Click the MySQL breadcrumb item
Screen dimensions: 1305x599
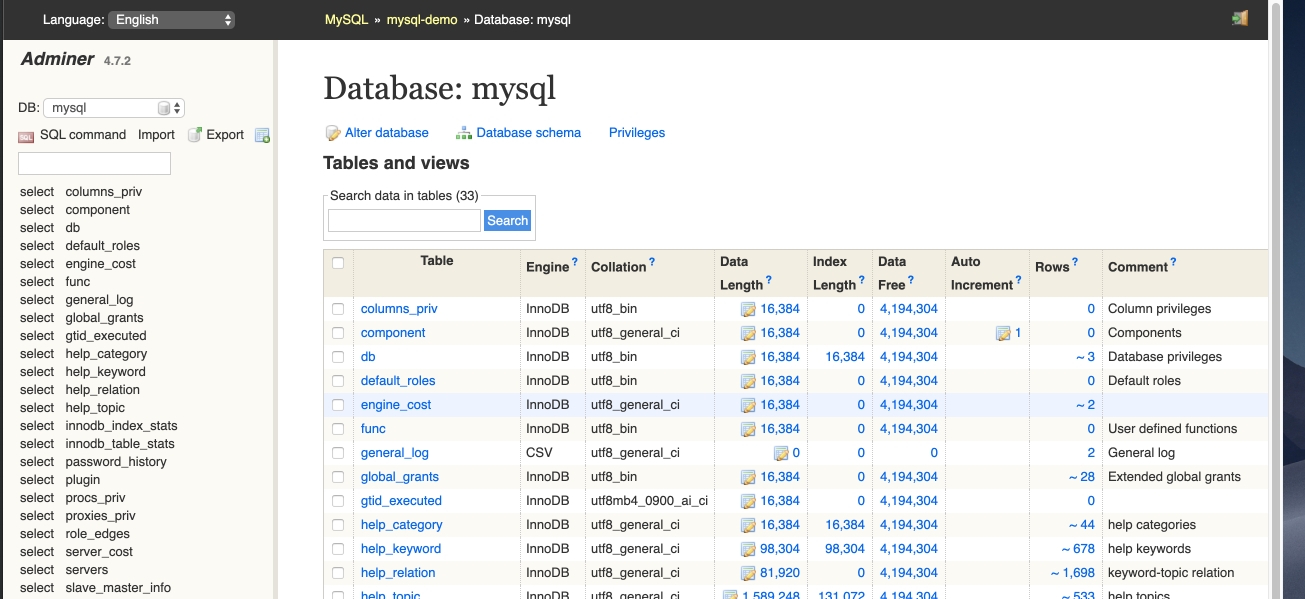pos(345,19)
